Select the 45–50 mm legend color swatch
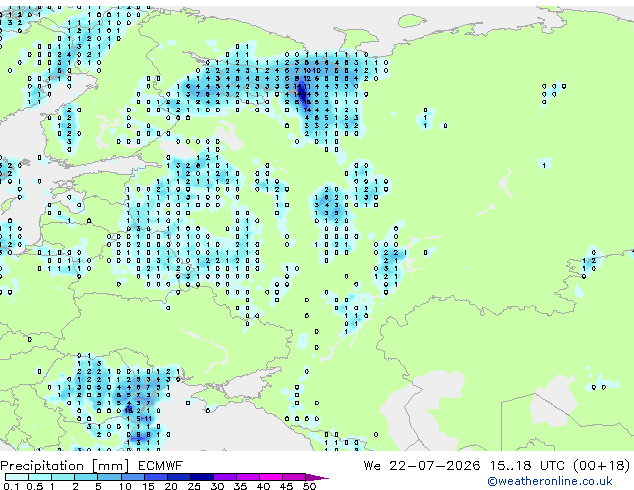634x490 pixels. tap(294, 477)
